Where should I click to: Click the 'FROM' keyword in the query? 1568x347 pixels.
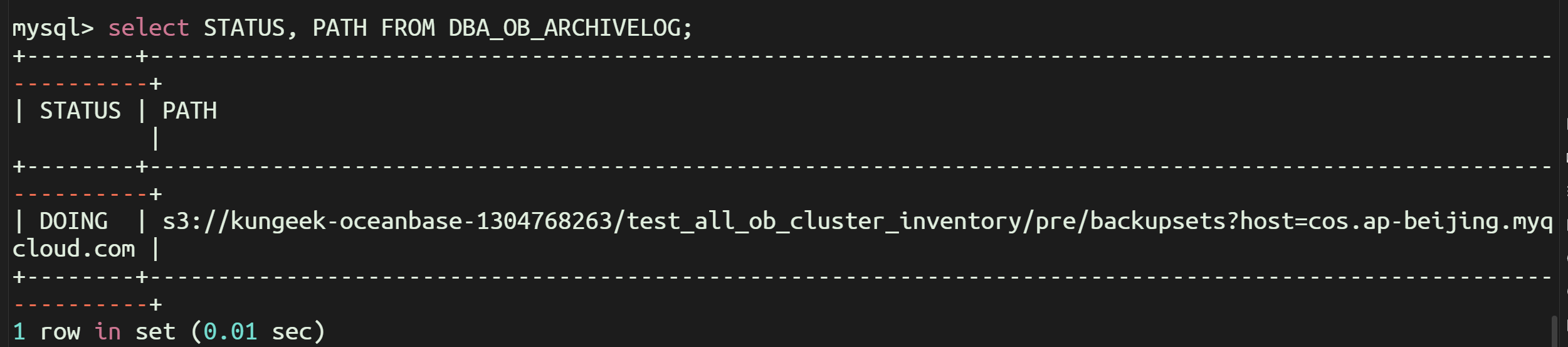point(408,28)
